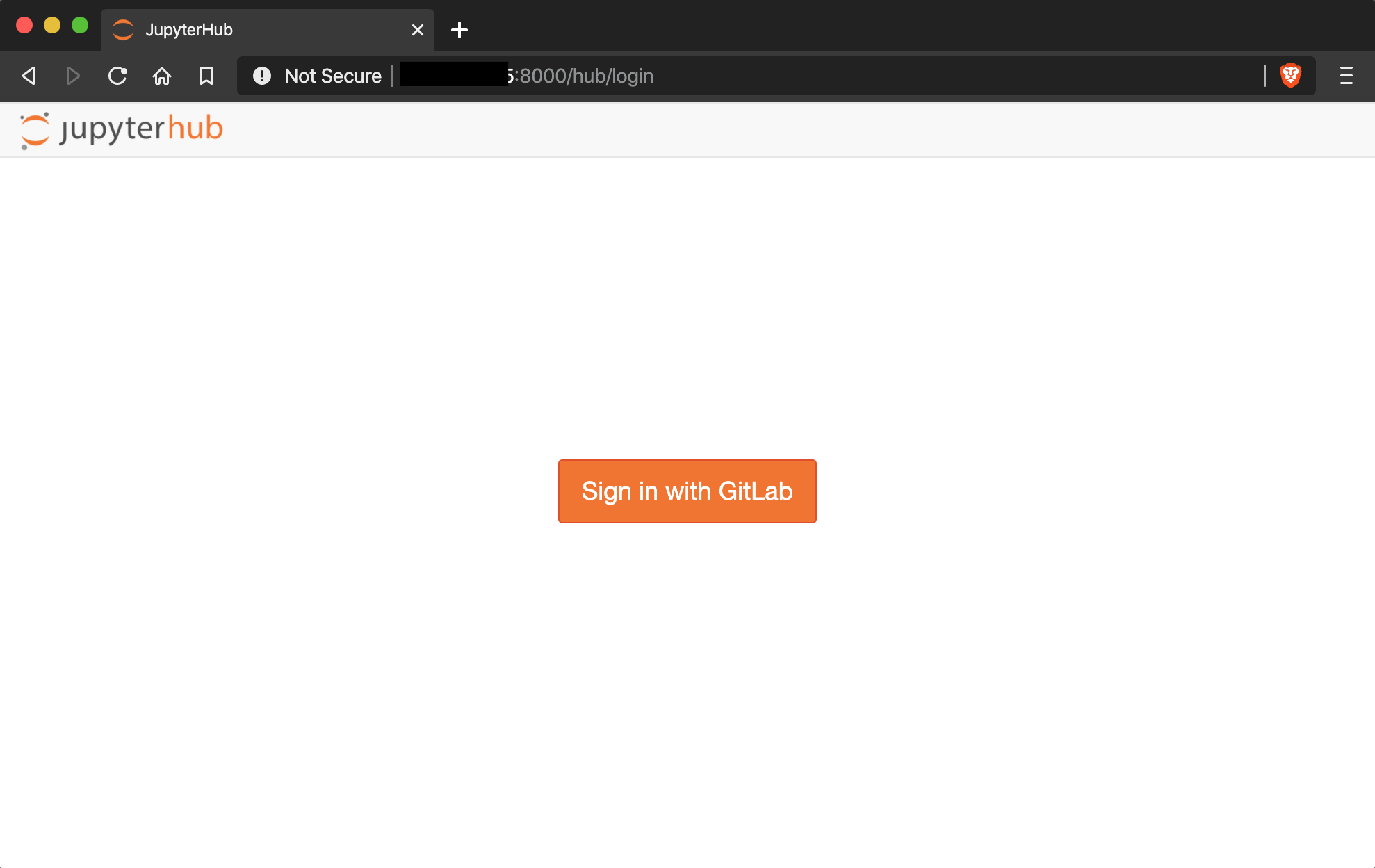Screen dimensions: 1375x868
Task: Click the Not Secure label in address bar
Action: click(x=333, y=76)
